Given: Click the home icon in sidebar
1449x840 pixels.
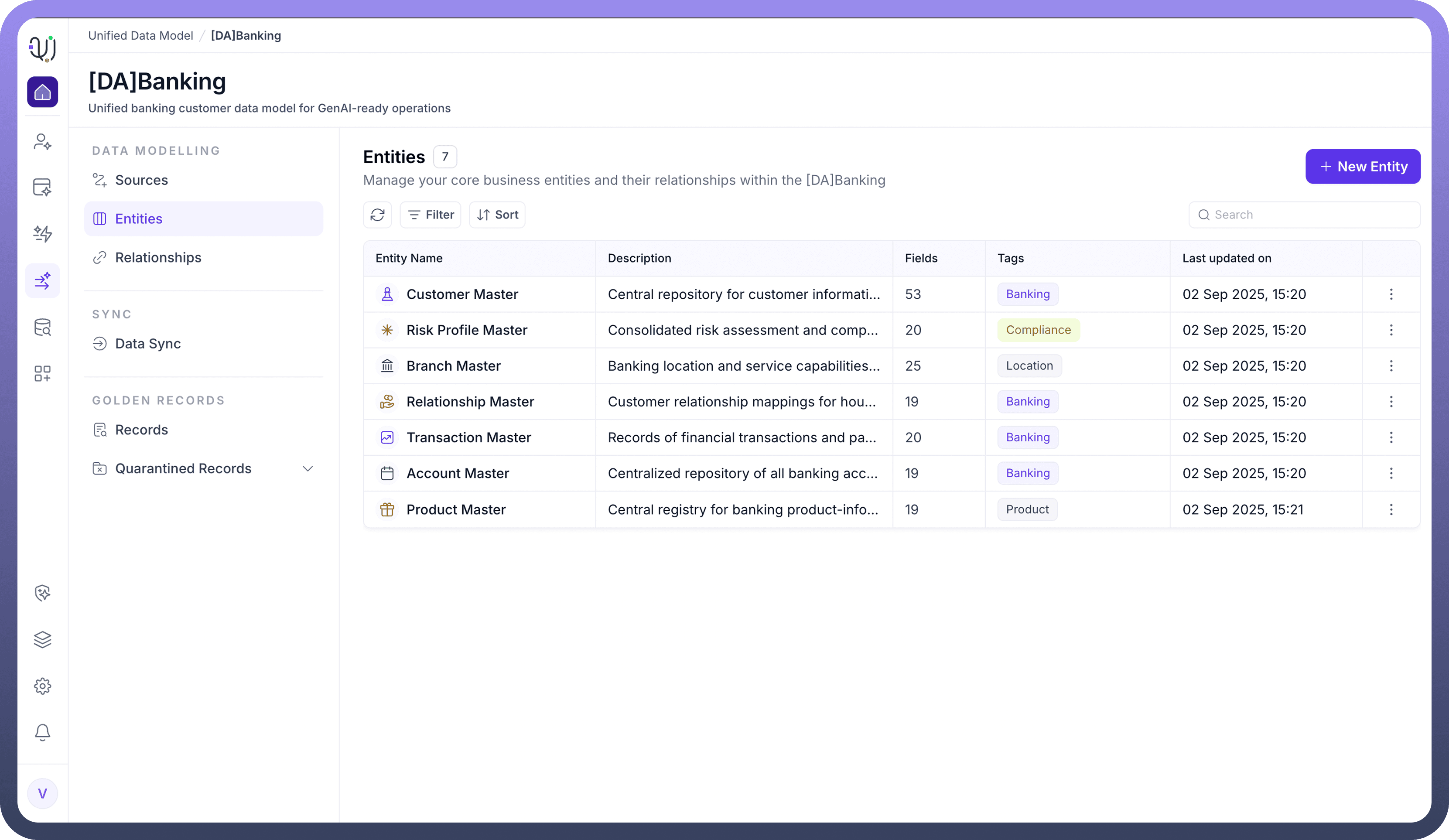Looking at the screenshot, I should click(43, 92).
